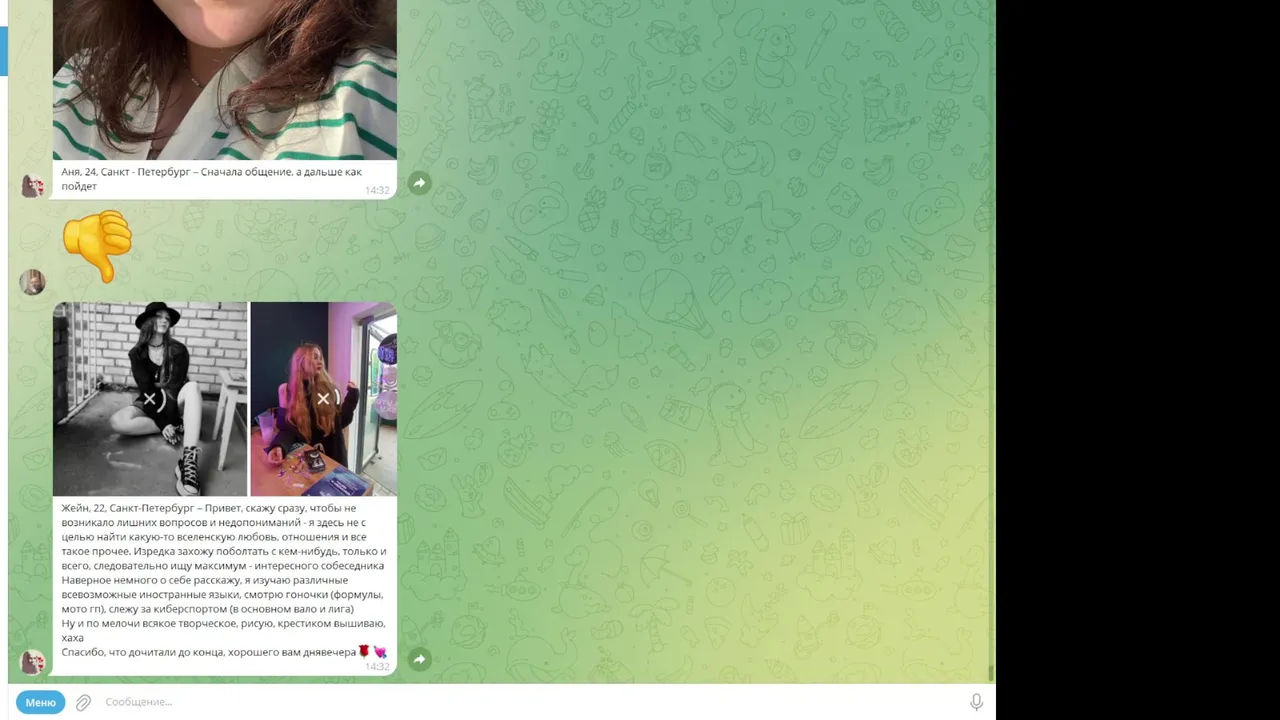
Task: Open the black-and-white photo of girl in hat
Action: [x=150, y=399]
